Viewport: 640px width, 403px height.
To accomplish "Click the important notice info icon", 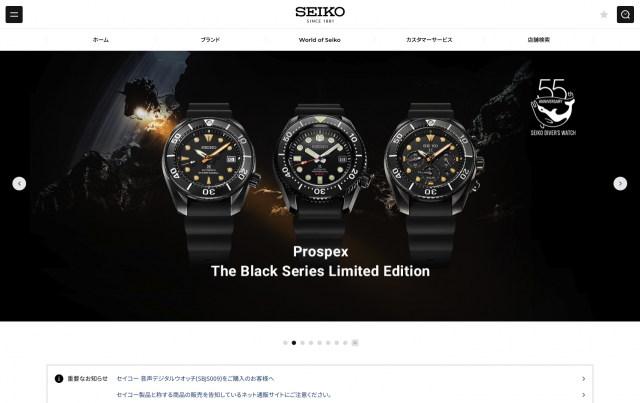I will pyautogui.click(x=59, y=379).
